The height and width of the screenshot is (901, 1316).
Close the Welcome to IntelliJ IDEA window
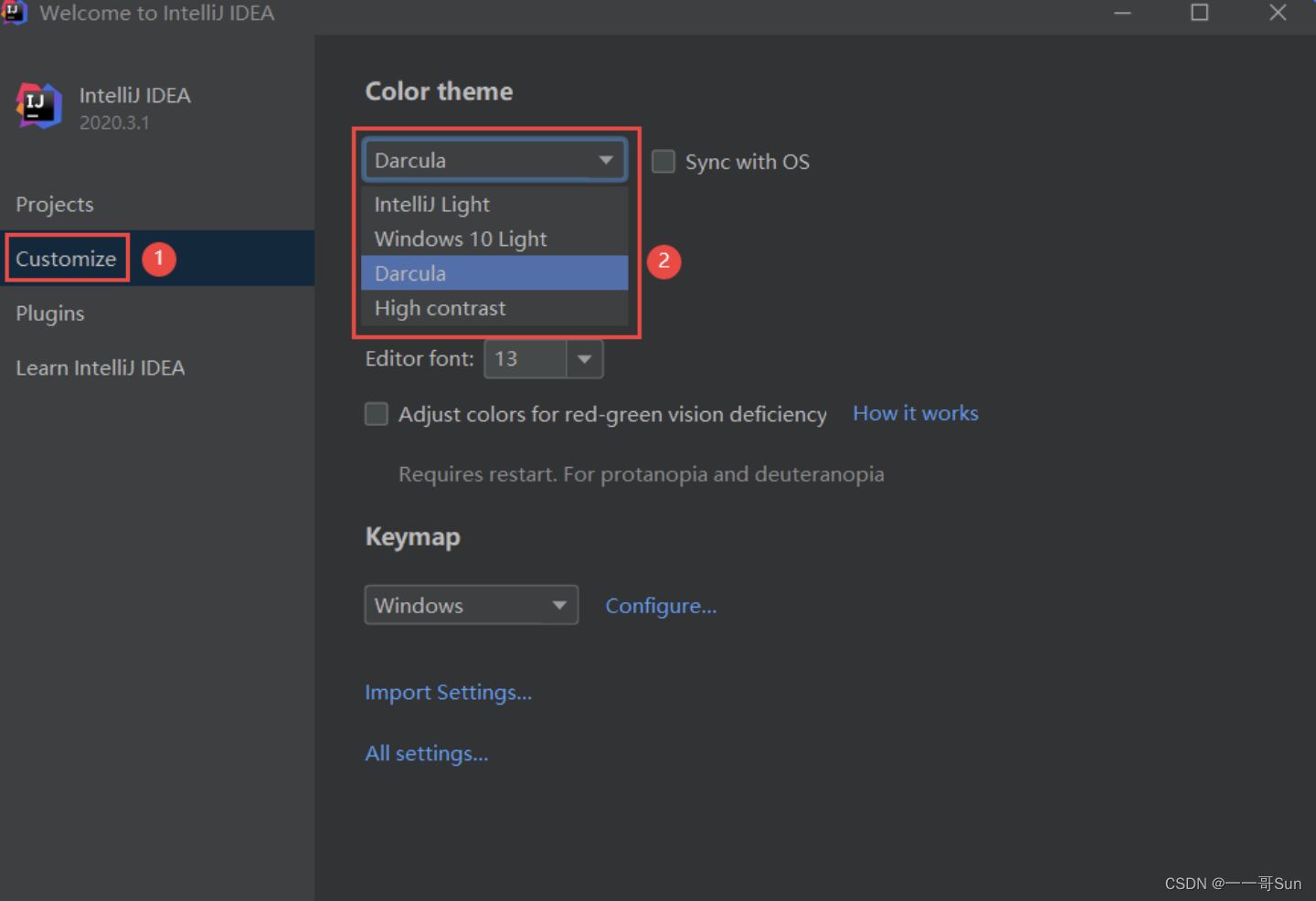[1278, 13]
